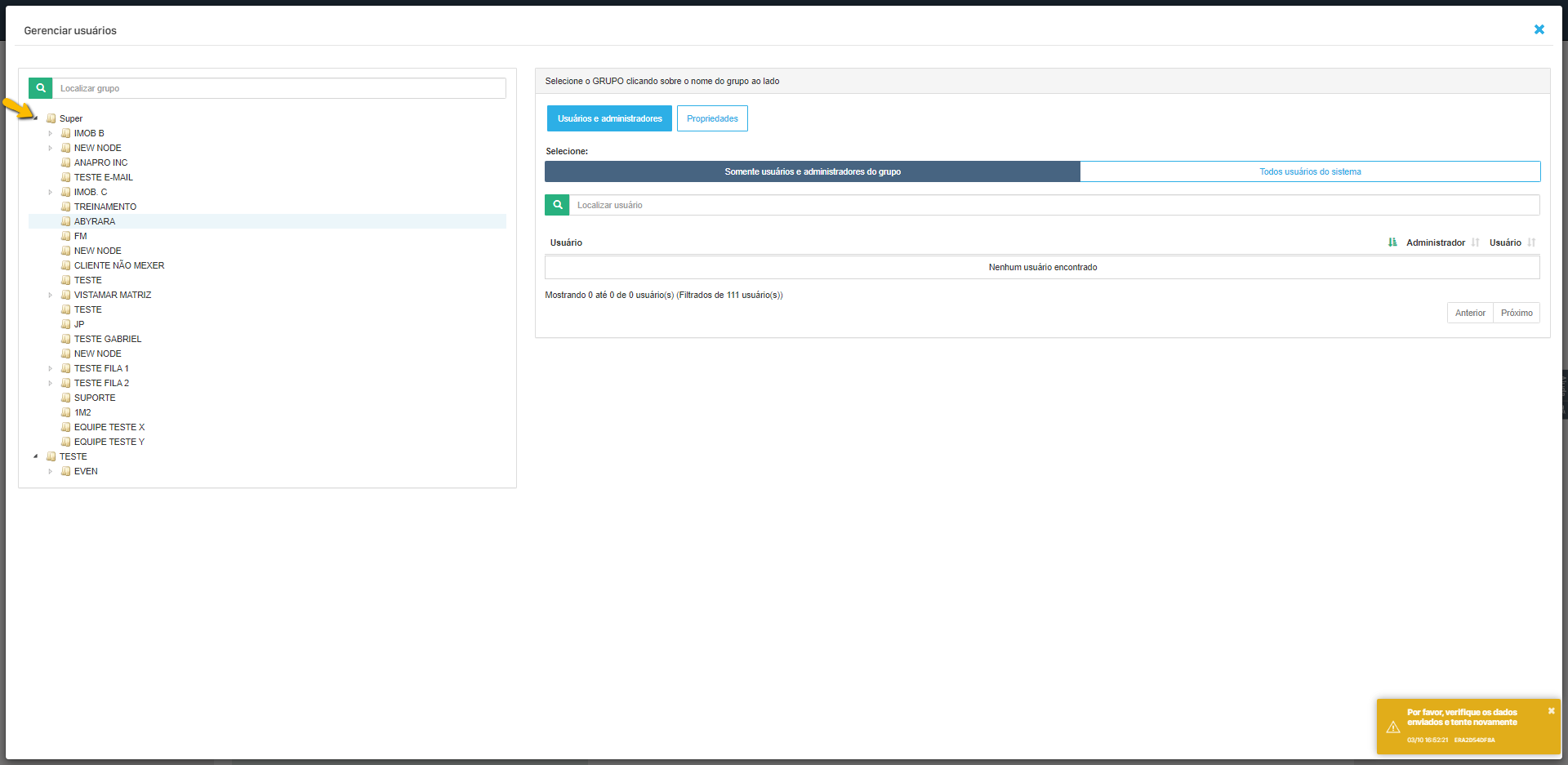Collapse the Super tree node

coord(35,118)
